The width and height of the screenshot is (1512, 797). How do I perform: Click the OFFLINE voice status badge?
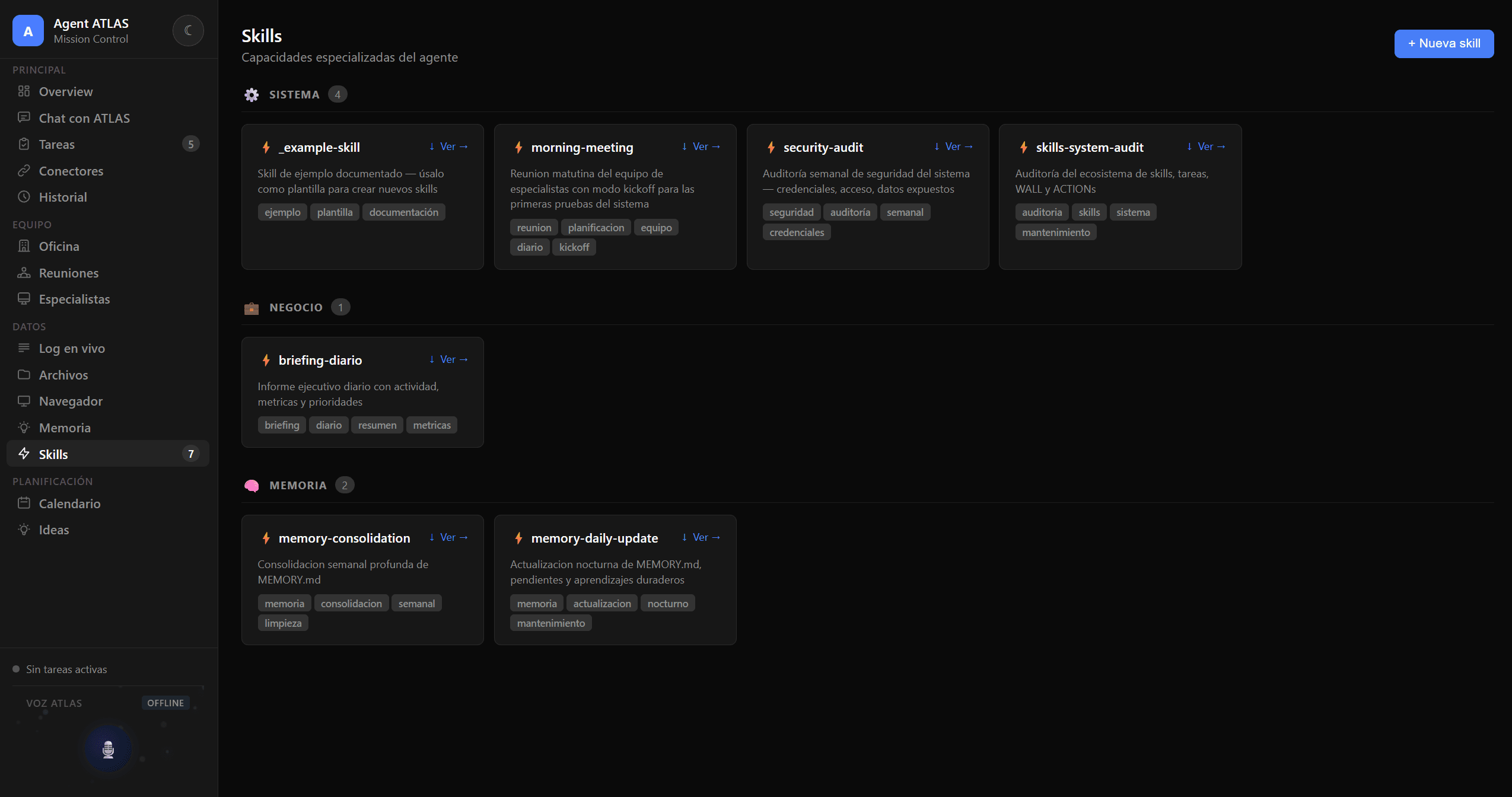(165, 703)
